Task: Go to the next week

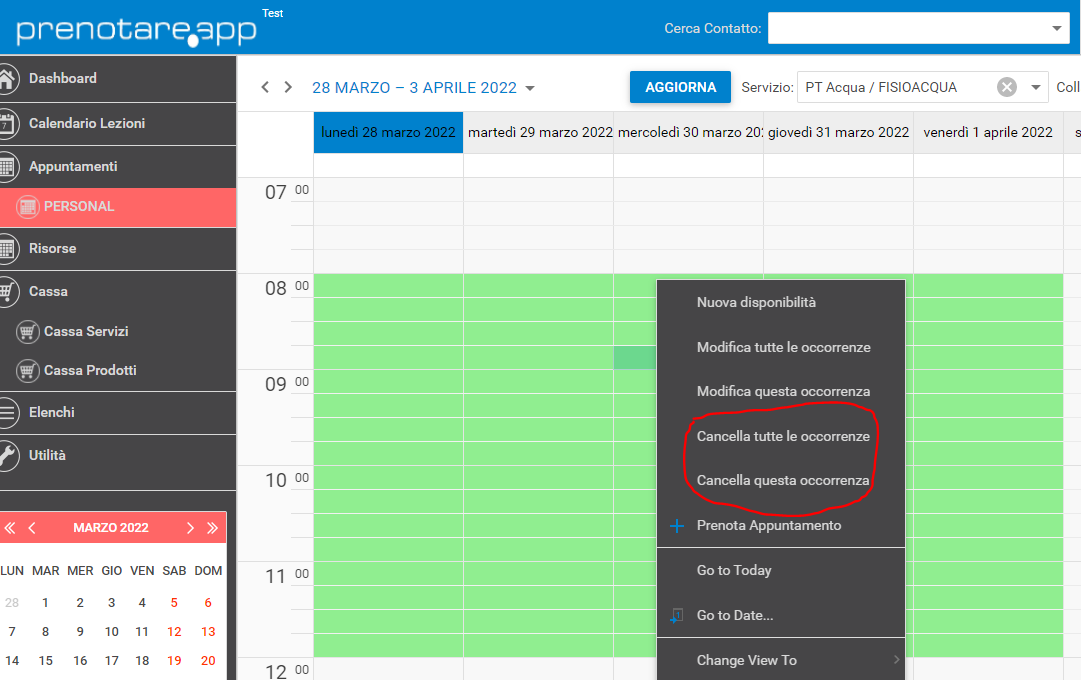Action: (x=288, y=87)
